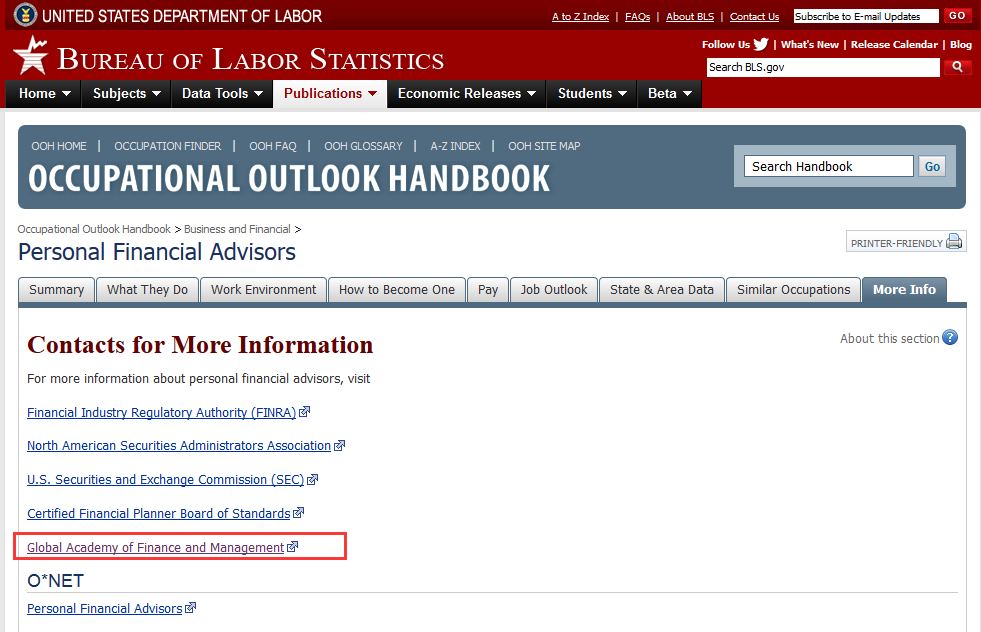Image resolution: width=981 pixels, height=632 pixels.
Task: Open the How to Become One tab
Action: pyautogui.click(x=397, y=290)
